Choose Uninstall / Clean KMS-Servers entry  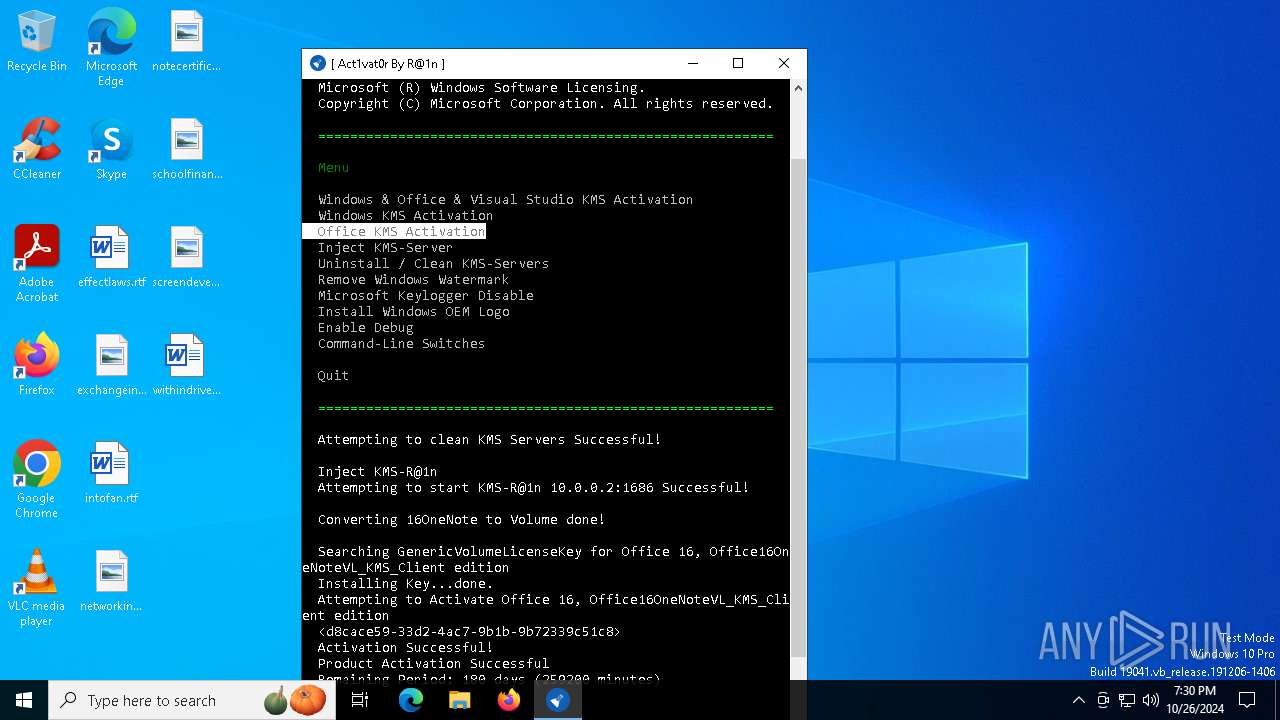click(x=433, y=263)
